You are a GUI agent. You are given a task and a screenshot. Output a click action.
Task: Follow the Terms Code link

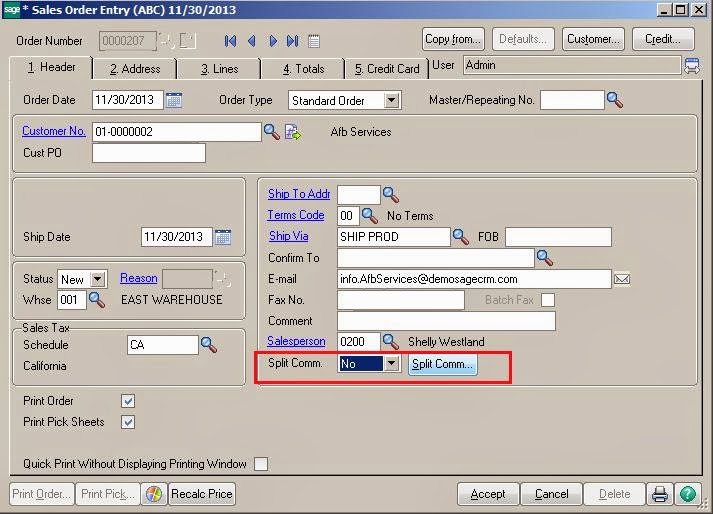pyautogui.click(x=296, y=215)
